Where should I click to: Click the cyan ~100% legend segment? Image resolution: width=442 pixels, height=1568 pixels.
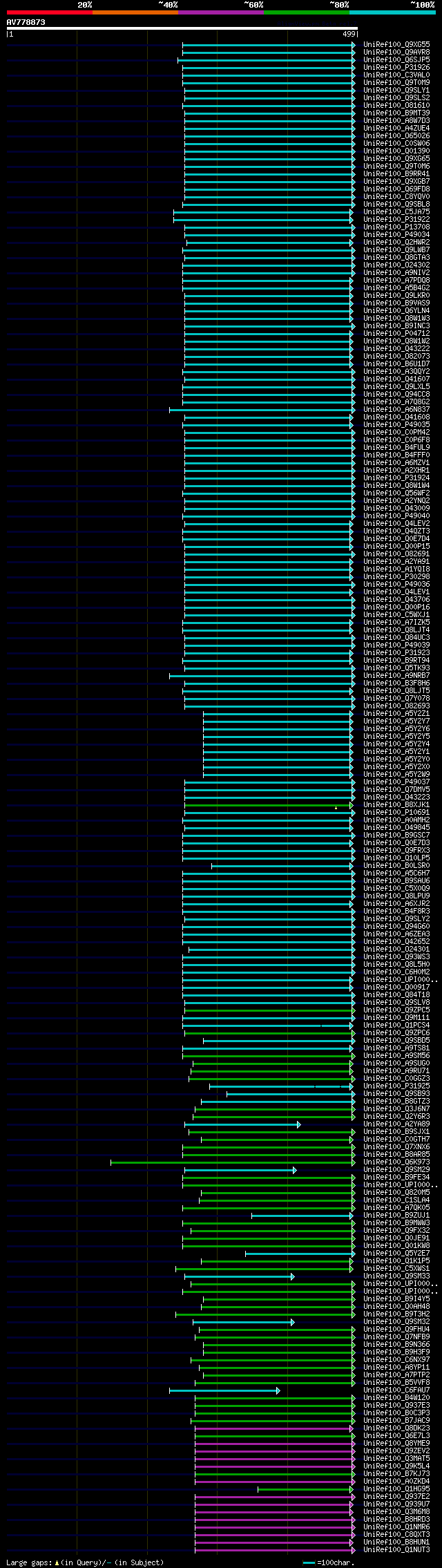[x=392, y=12]
